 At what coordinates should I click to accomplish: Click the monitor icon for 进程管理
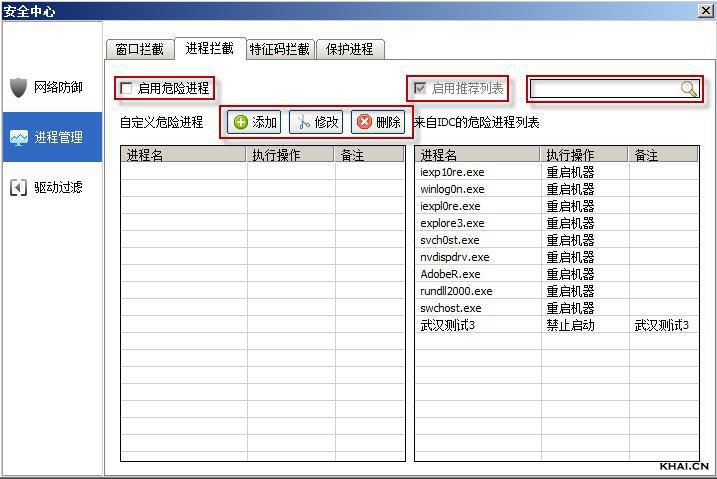(18, 137)
